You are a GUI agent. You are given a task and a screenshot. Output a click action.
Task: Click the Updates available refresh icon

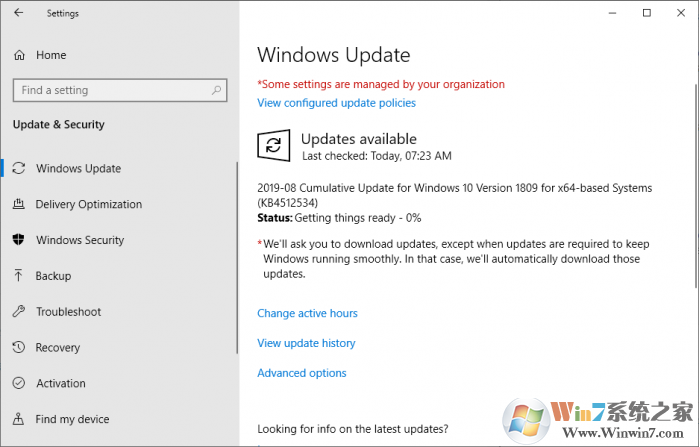pyautogui.click(x=273, y=147)
